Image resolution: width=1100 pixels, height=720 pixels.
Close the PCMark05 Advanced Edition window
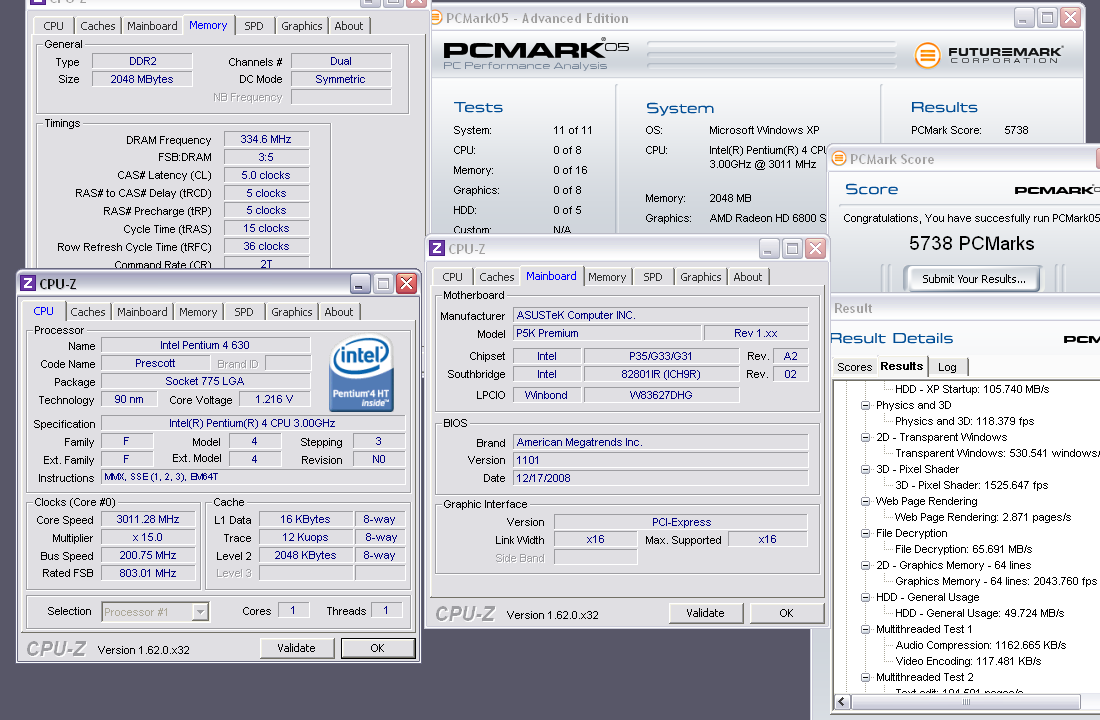point(1071,18)
